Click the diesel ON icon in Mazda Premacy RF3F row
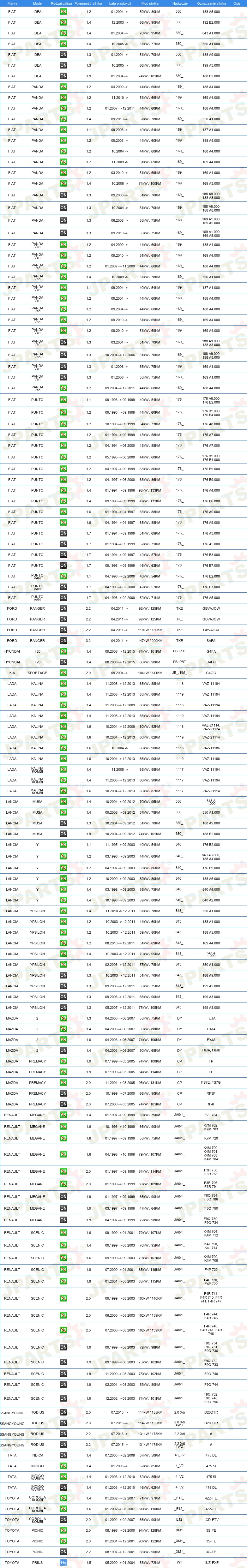 click(x=63, y=1093)
